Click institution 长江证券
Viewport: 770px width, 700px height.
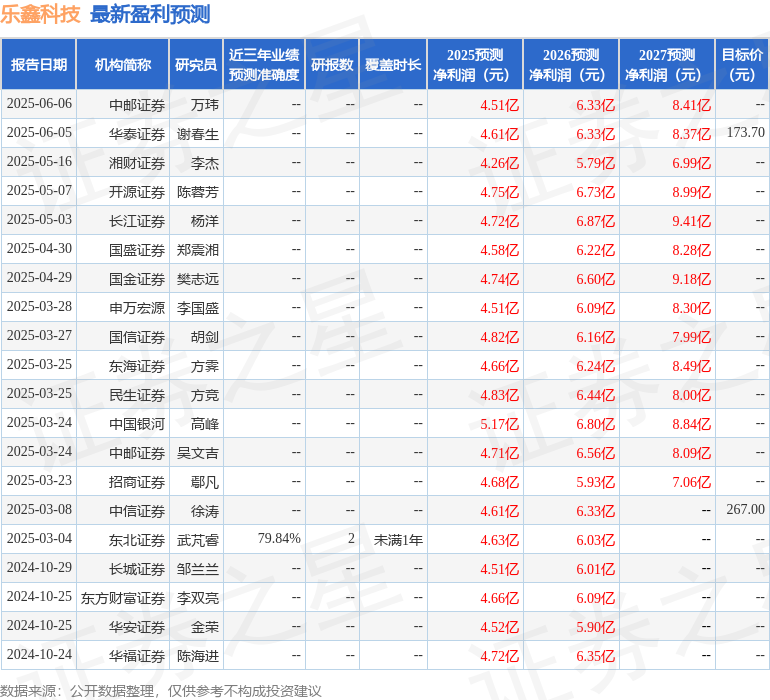tap(137, 221)
